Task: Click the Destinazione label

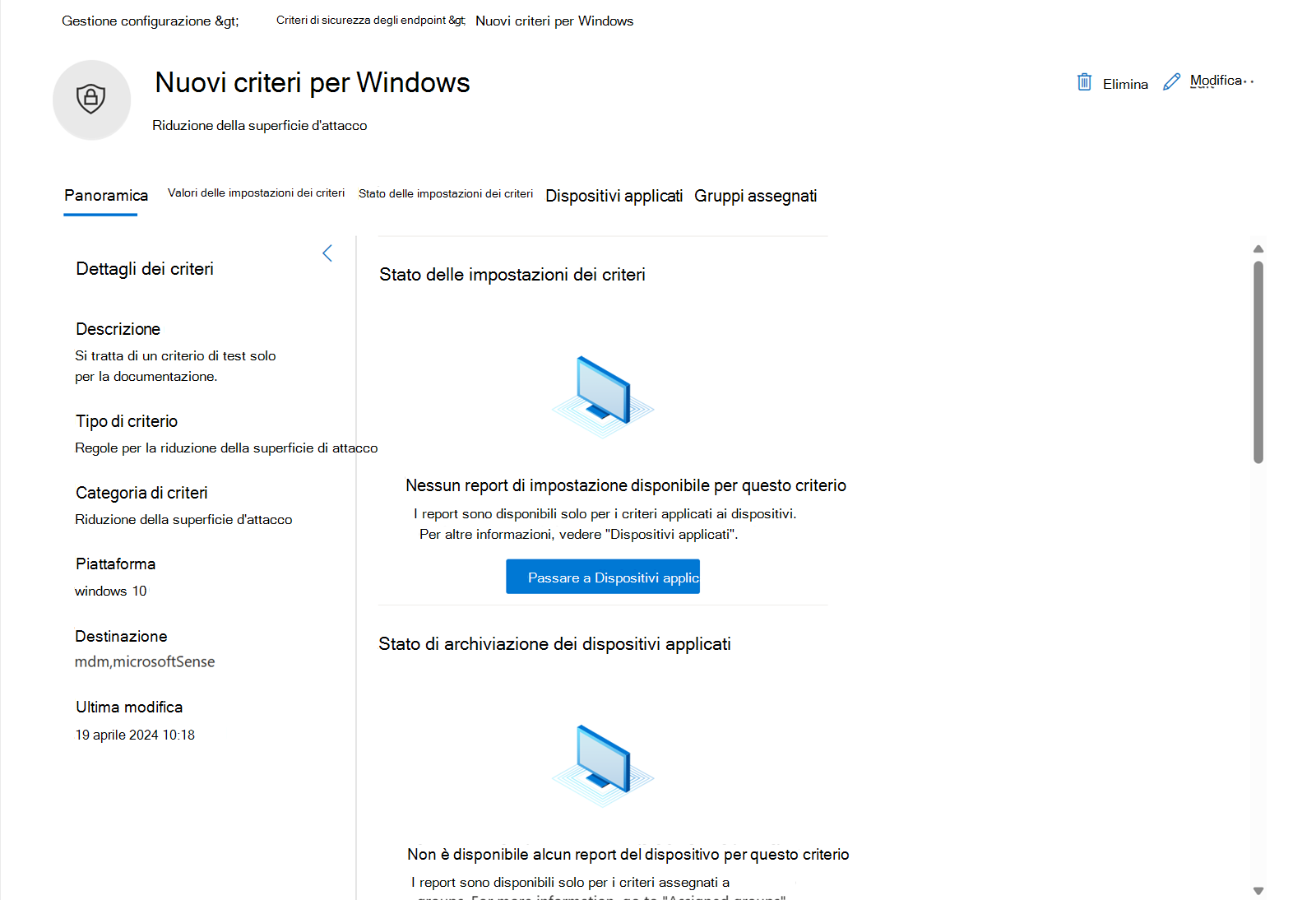Action: (x=122, y=637)
